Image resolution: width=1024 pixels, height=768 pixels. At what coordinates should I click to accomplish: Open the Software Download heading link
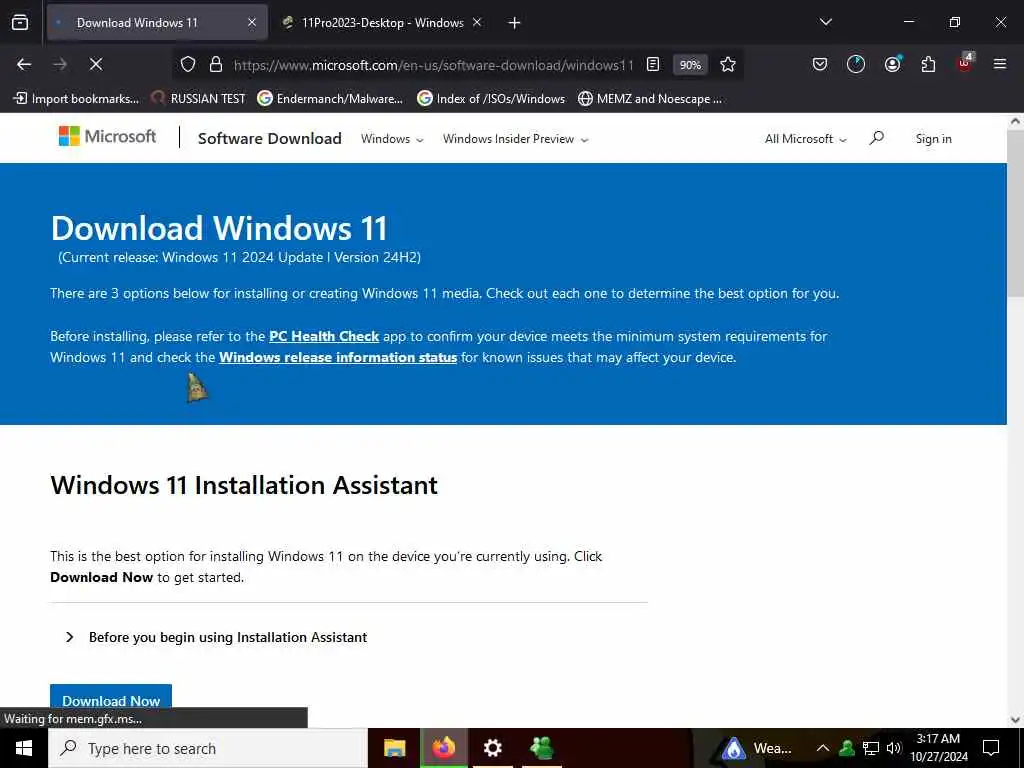coord(270,138)
